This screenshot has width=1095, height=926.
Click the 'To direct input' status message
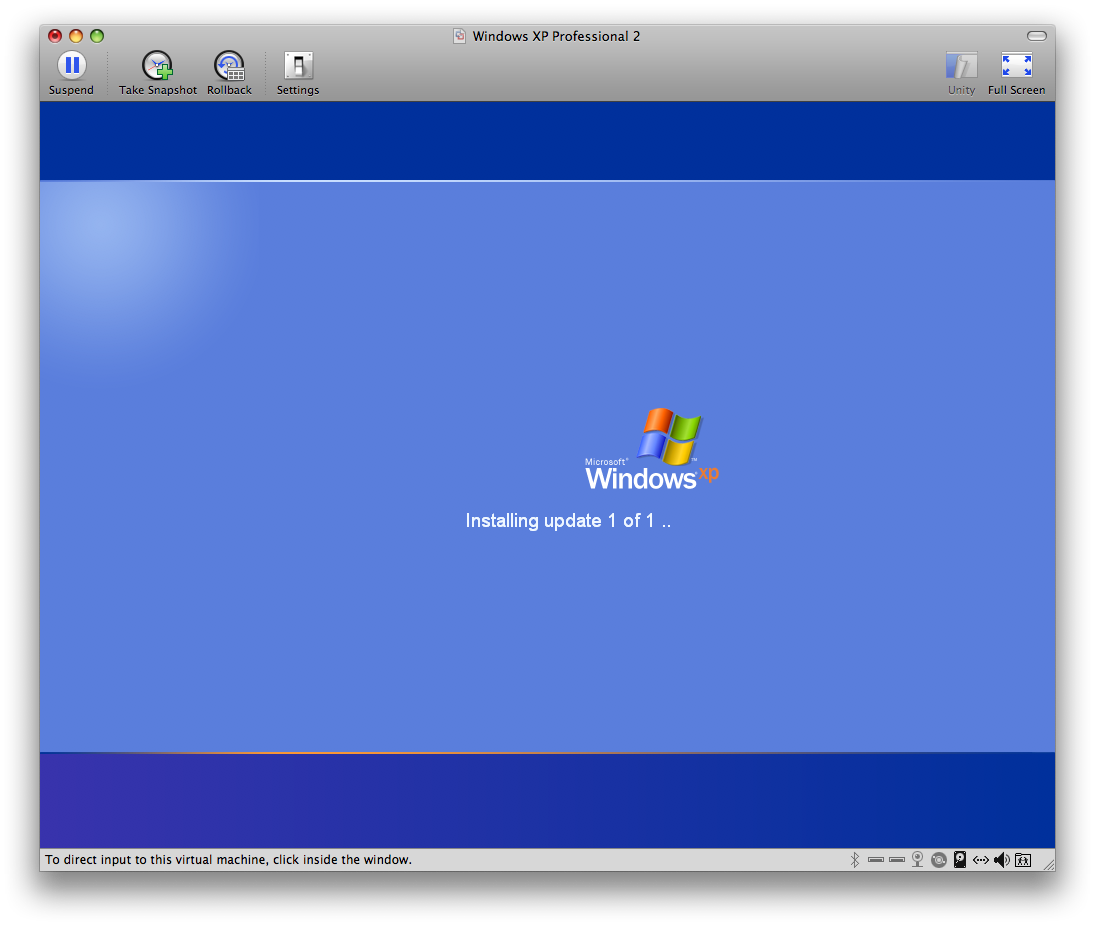pyautogui.click(x=228, y=860)
